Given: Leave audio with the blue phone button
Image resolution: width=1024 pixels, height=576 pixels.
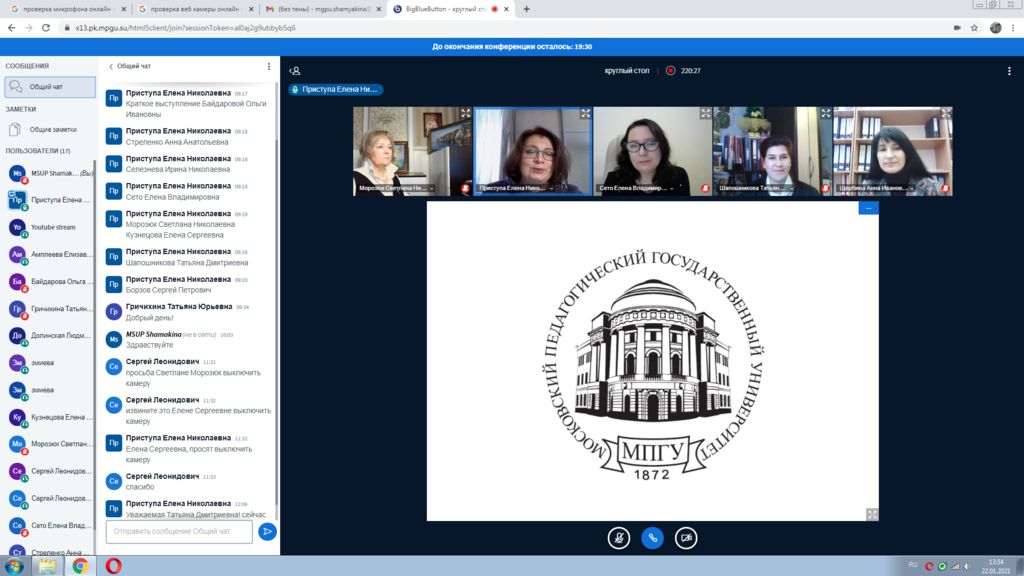Looking at the screenshot, I should pos(652,537).
